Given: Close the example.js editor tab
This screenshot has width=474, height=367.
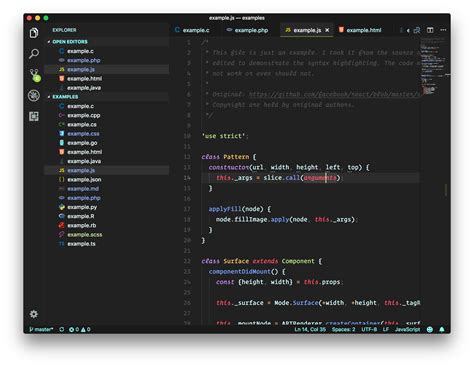Looking at the screenshot, I should pyautogui.click(x=327, y=30).
